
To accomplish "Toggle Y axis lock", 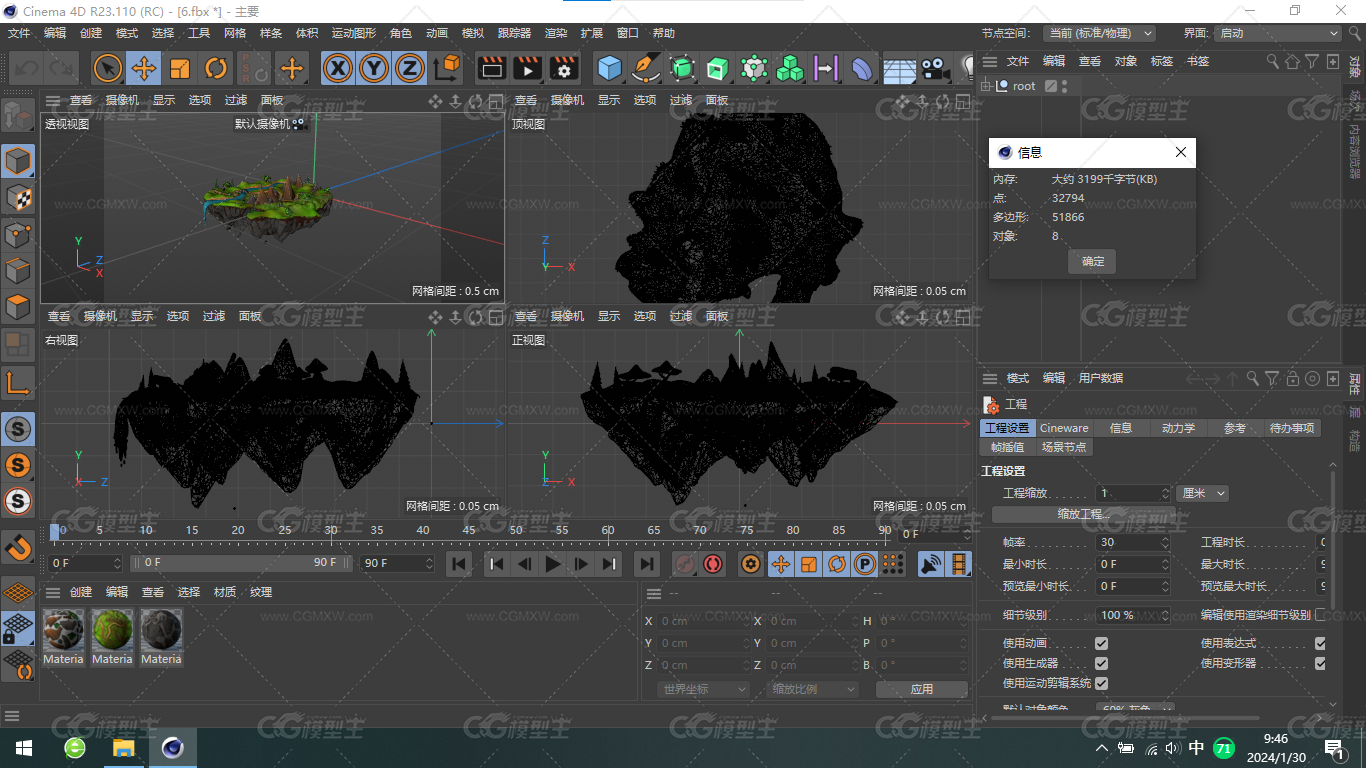I will pyautogui.click(x=374, y=68).
